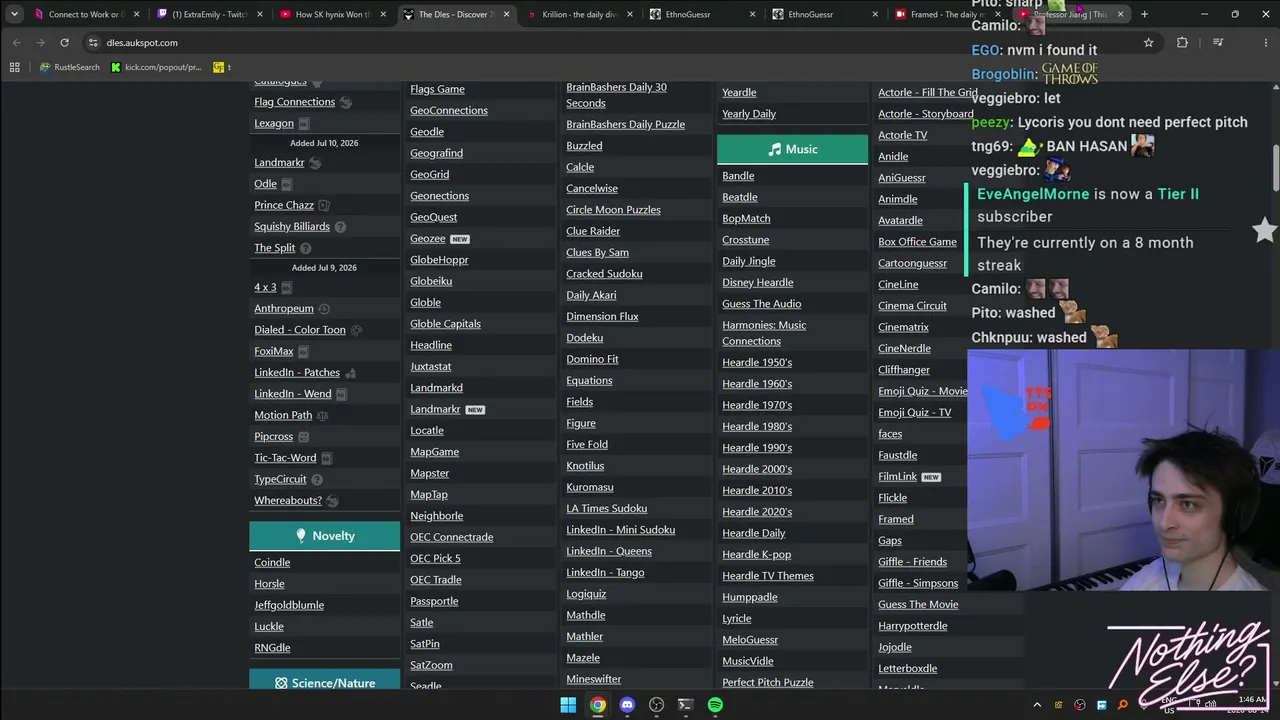The image size is (1280, 720).
Task: Open the Dimension Flux link
Action: pyautogui.click(x=602, y=317)
